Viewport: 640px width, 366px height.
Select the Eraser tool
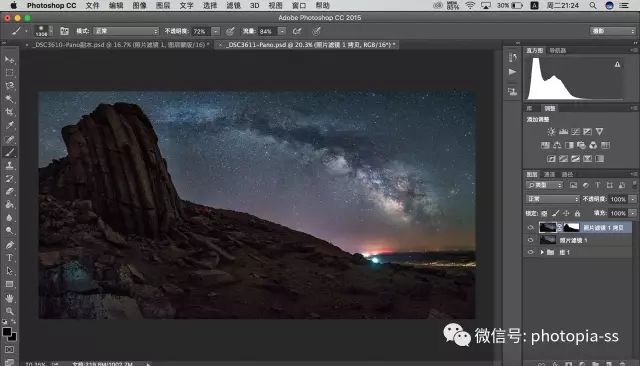pos(9,191)
